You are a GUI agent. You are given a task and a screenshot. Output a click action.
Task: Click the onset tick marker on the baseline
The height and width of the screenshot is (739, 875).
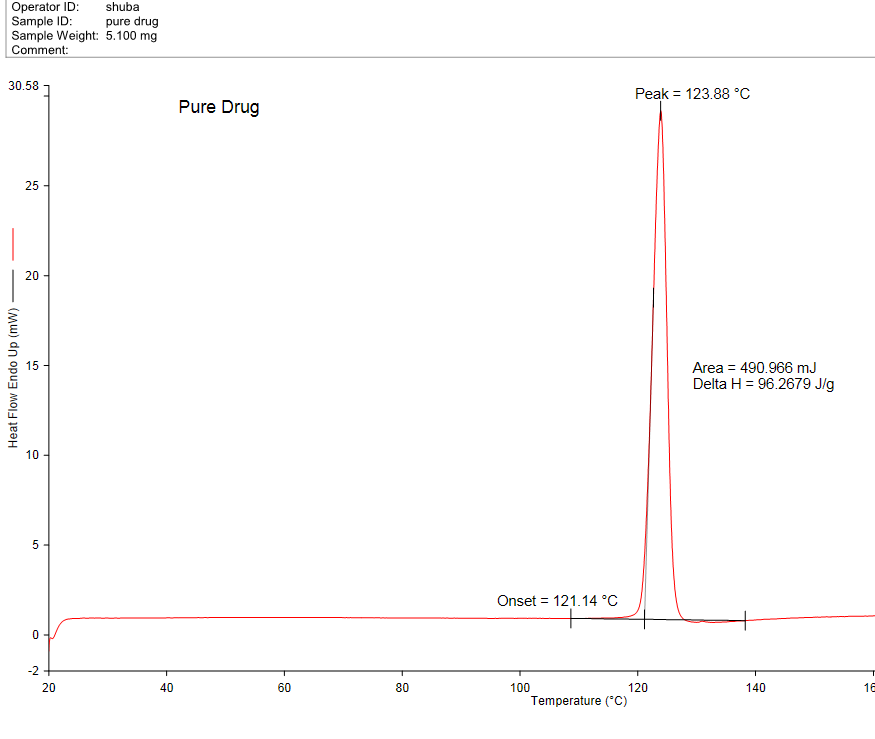click(x=644, y=619)
